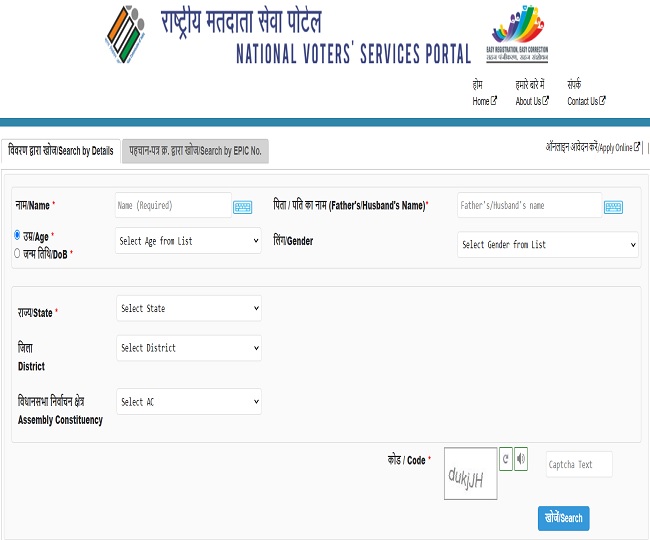This screenshot has height=540, width=650.
Task: Play the captcha audio speaker icon
Action: pos(521,459)
